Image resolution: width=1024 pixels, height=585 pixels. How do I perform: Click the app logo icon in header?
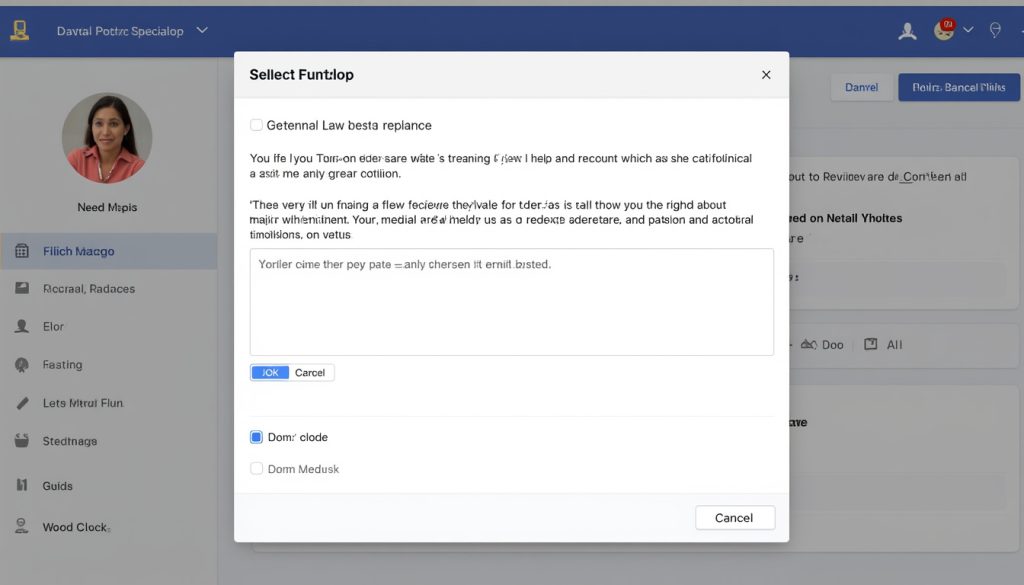tap(20, 30)
